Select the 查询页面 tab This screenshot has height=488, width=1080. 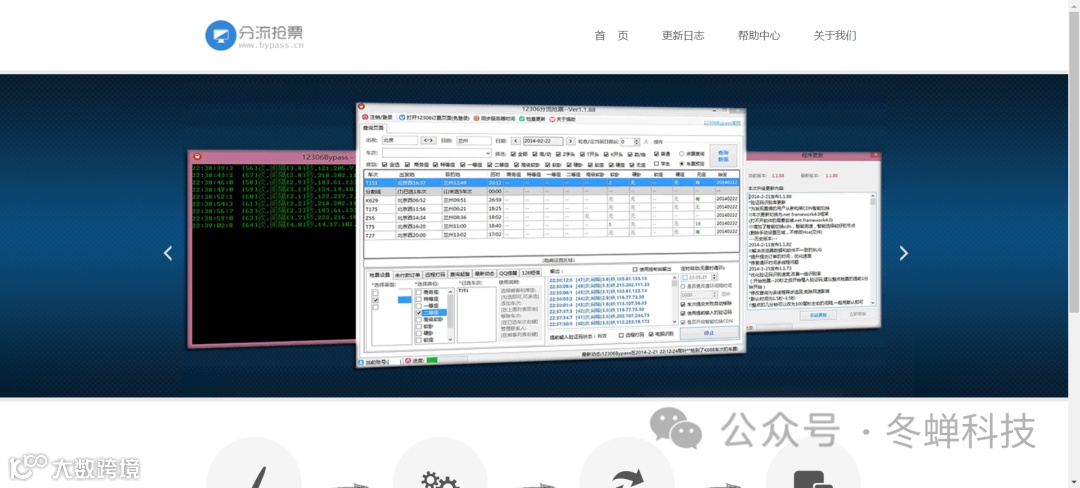click(374, 128)
